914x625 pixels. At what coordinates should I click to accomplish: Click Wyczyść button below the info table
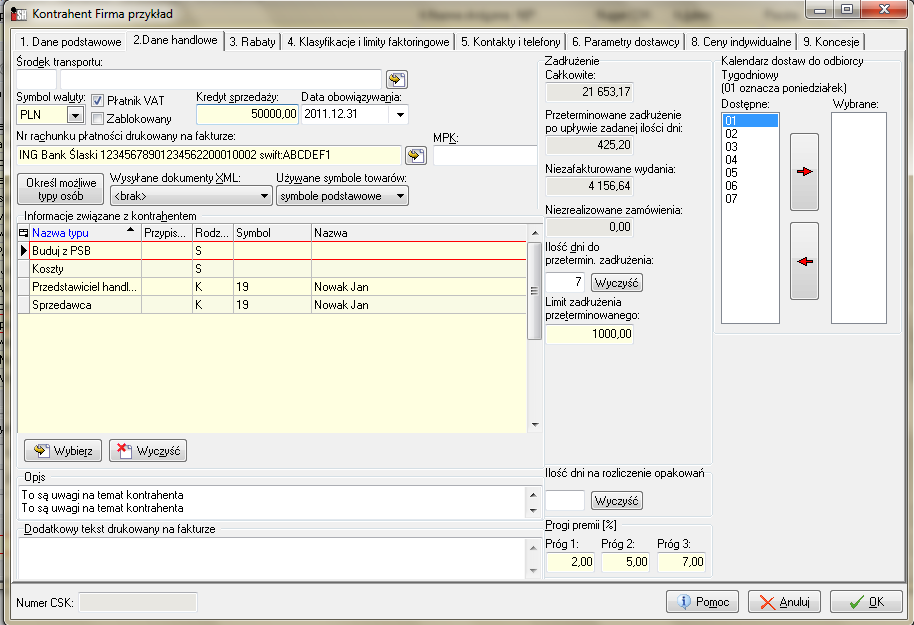click(x=148, y=451)
